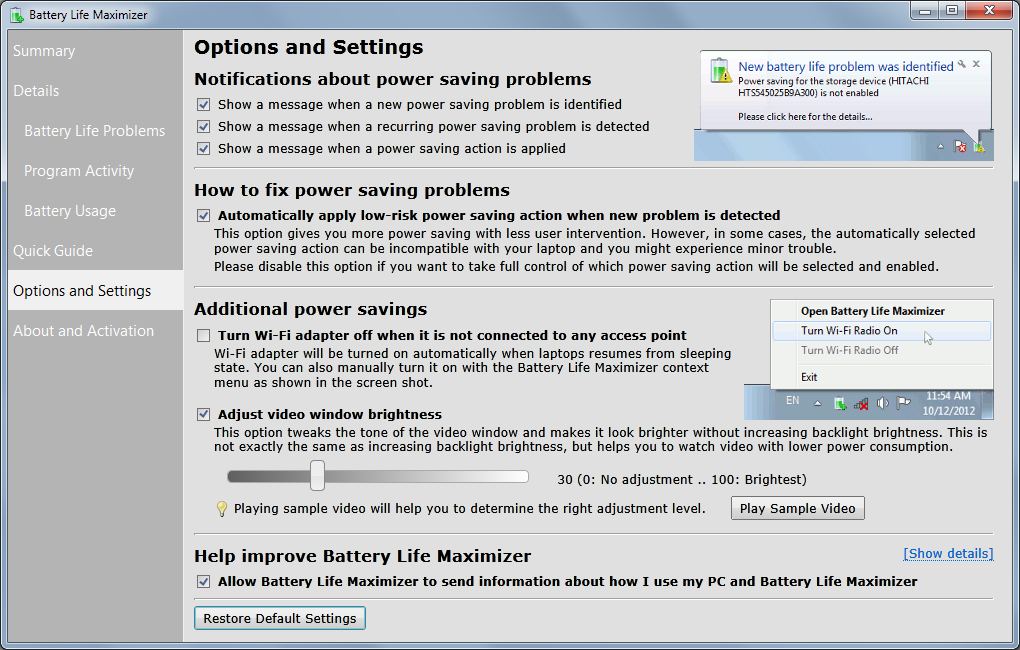Image resolution: width=1020 pixels, height=650 pixels.
Task: Click the Show details link
Action: [x=948, y=554]
